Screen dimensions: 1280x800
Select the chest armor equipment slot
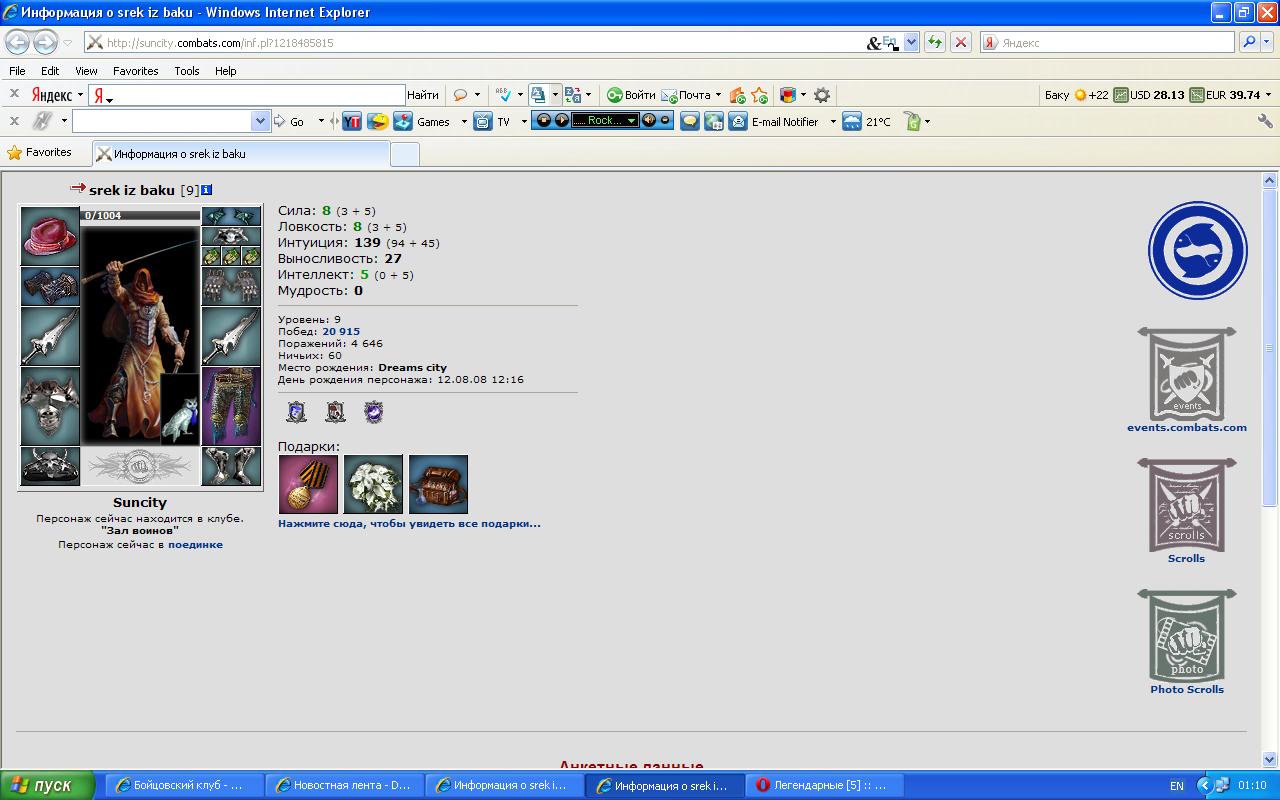click(x=50, y=406)
